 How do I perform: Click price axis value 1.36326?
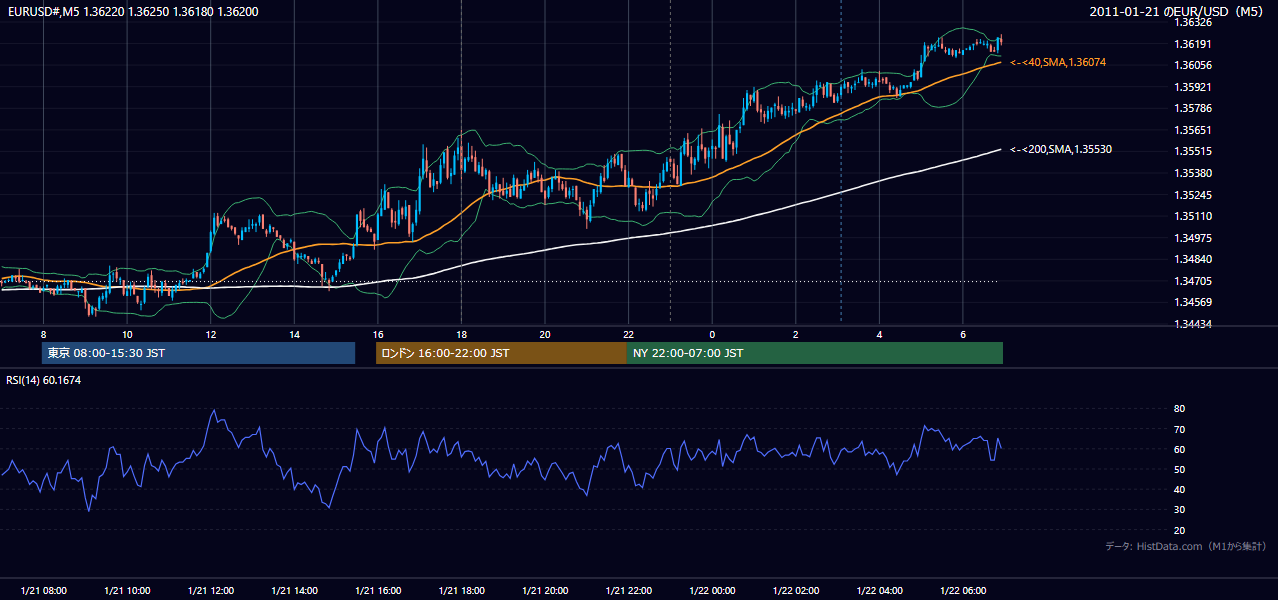pos(1192,22)
